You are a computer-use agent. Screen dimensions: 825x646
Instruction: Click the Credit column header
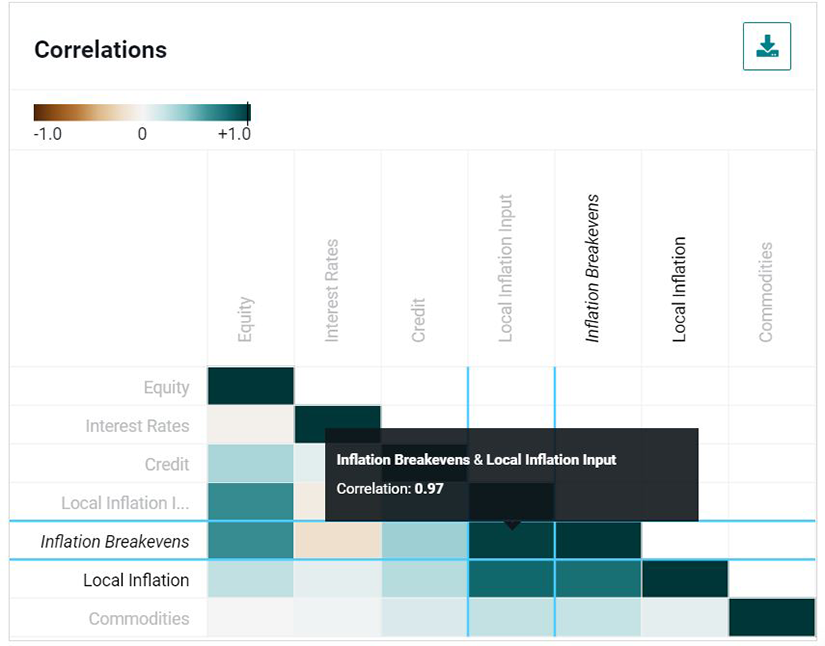(419, 319)
